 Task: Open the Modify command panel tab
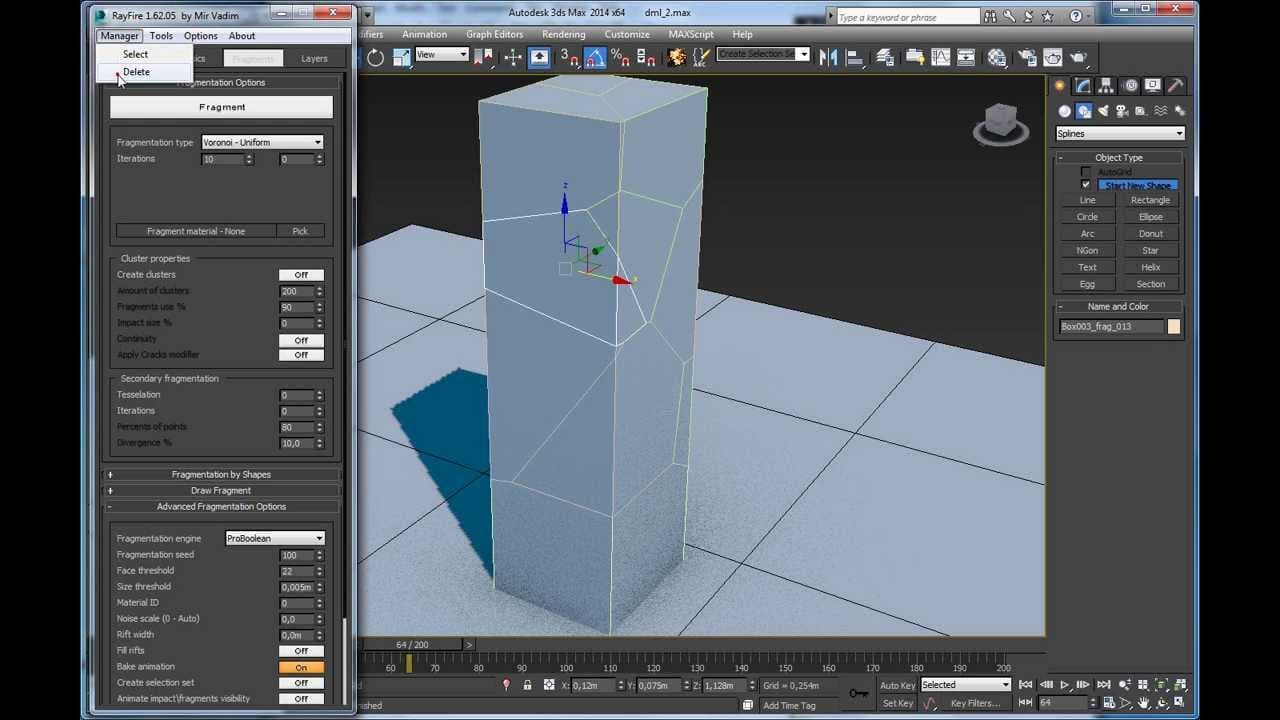1083,86
